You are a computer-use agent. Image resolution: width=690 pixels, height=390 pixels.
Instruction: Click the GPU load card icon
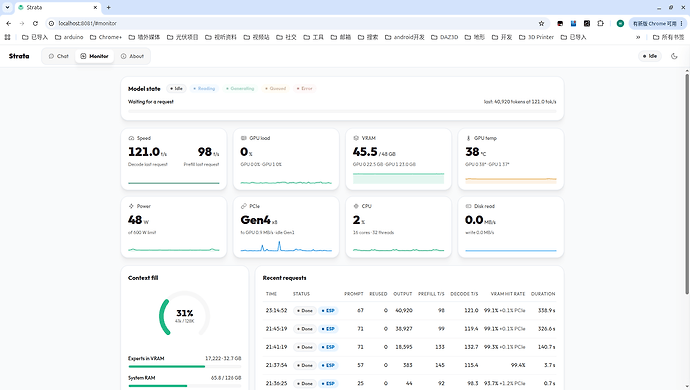(243, 138)
